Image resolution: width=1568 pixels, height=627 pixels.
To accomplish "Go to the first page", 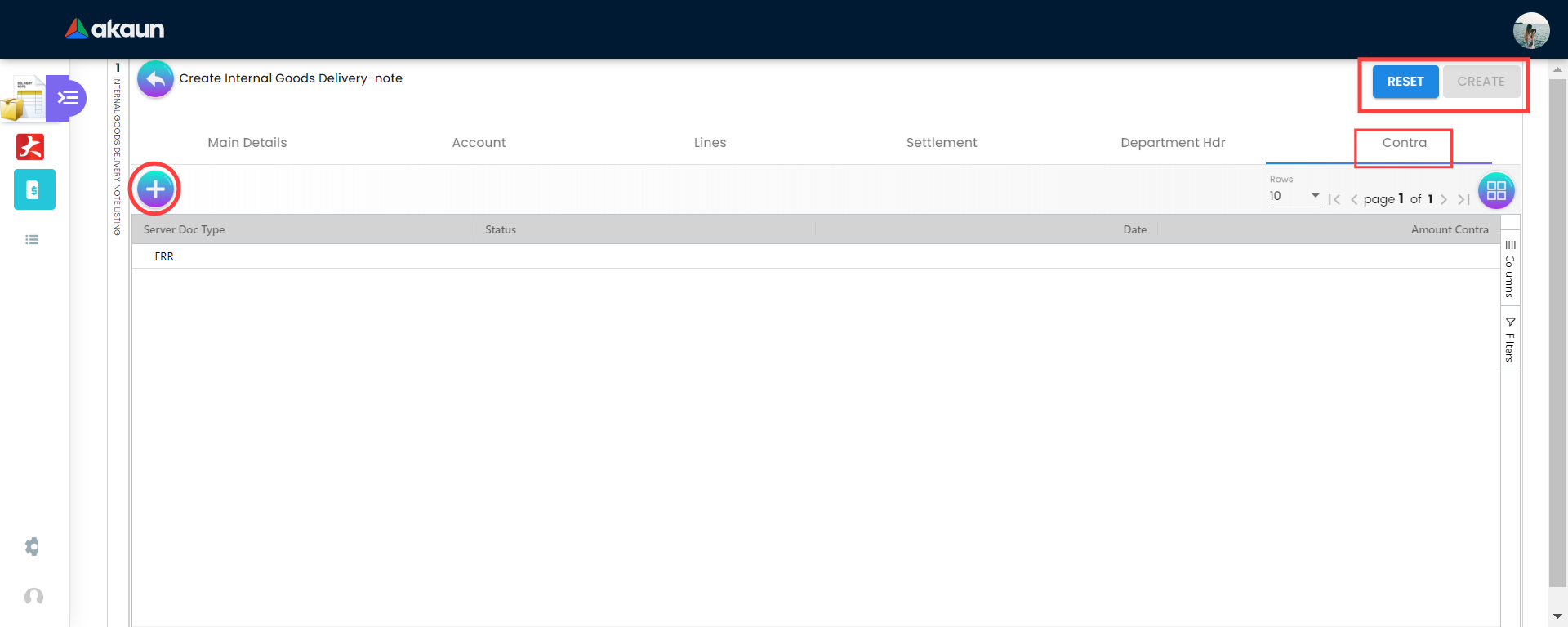I will coord(1334,199).
